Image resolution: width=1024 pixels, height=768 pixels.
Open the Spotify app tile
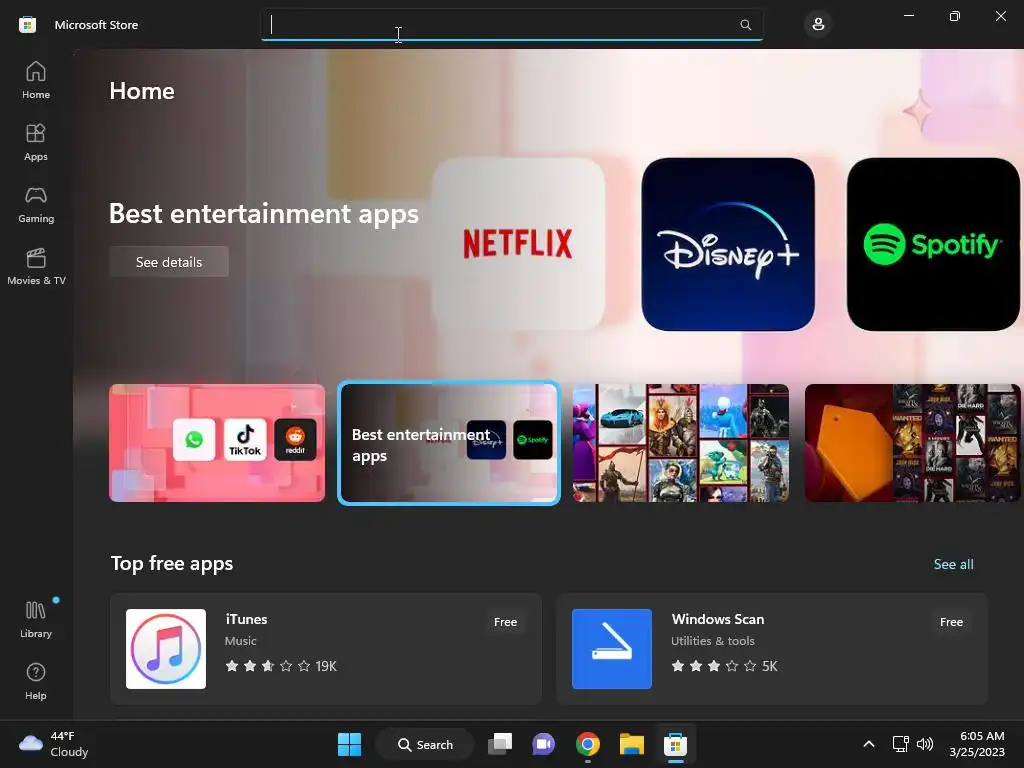pos(933,244)
